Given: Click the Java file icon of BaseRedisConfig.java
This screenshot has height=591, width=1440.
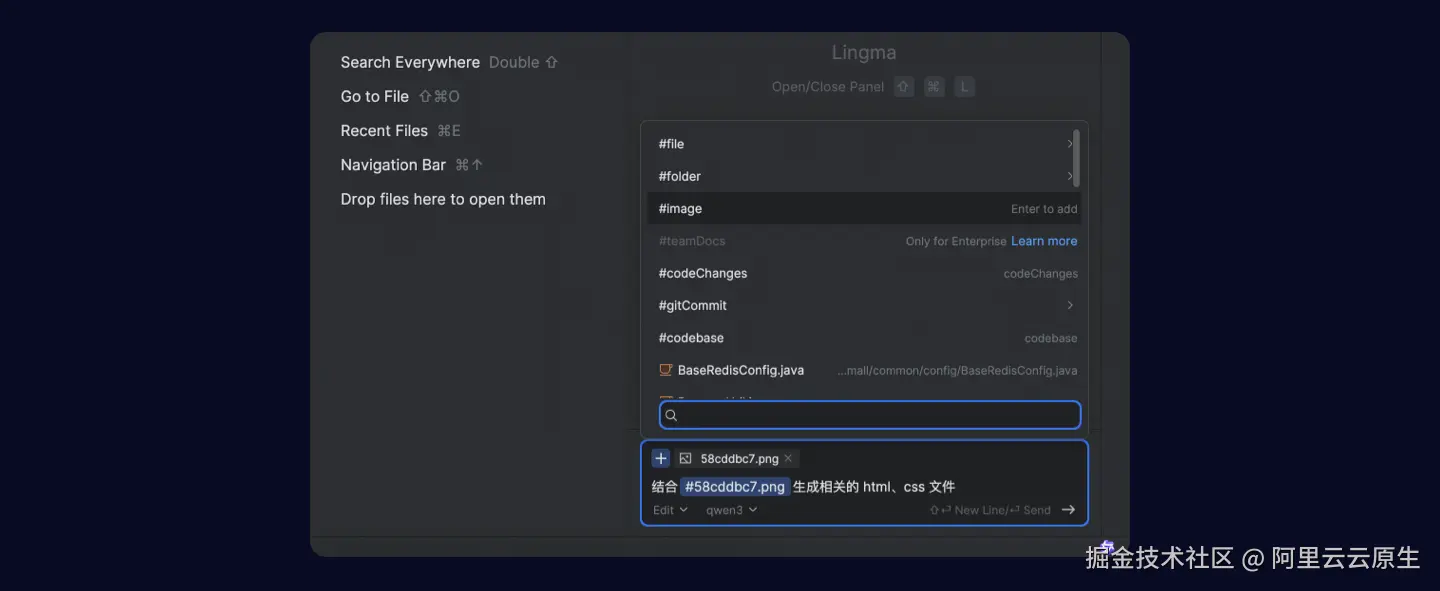Looking at the screenshot, I should [x=665, y=370].
